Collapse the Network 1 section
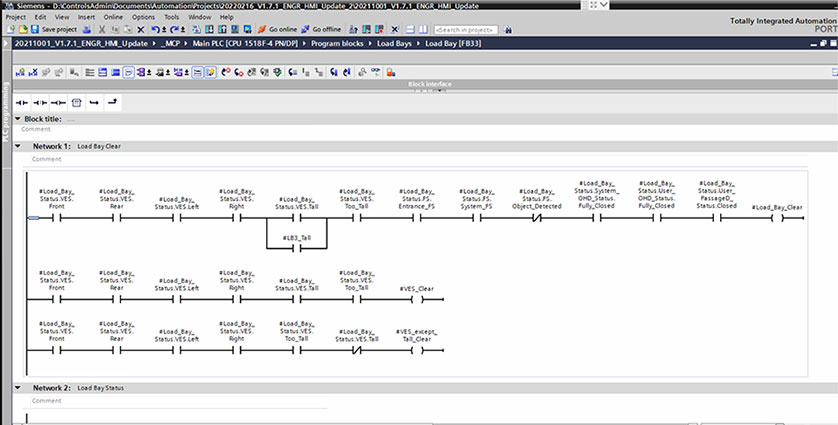This screenshot has height=425, width=838. click(x=17, y=146)
